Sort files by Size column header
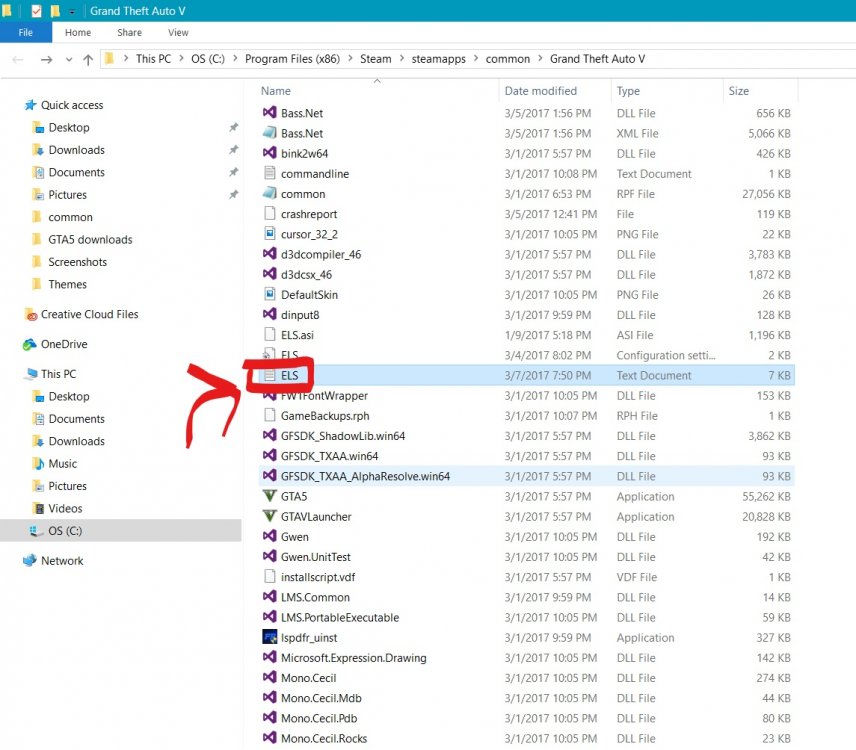Viewport: 856px width, 750px height. [739, 91]
